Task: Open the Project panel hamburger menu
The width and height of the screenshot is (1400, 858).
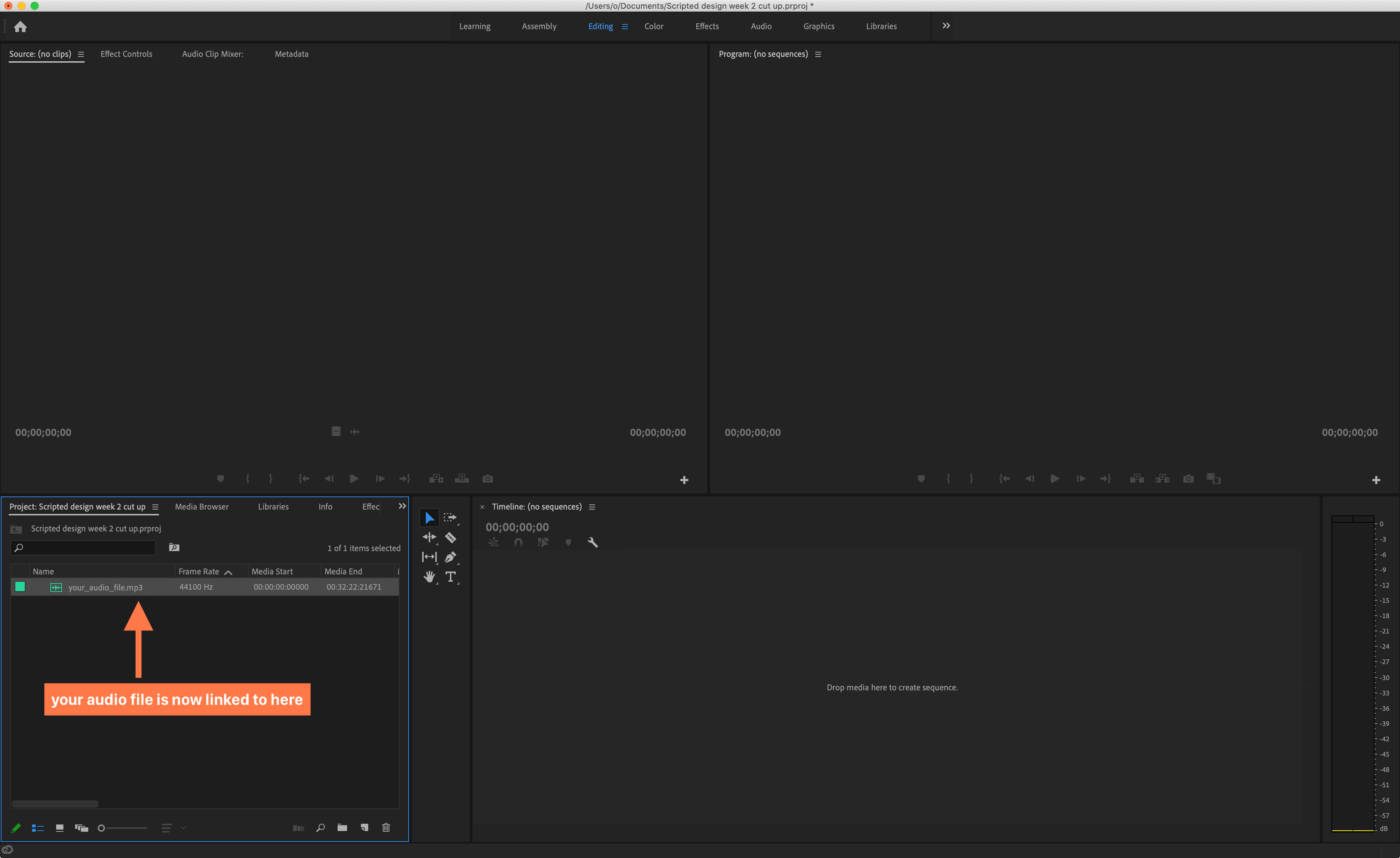Action: point(155,507)
